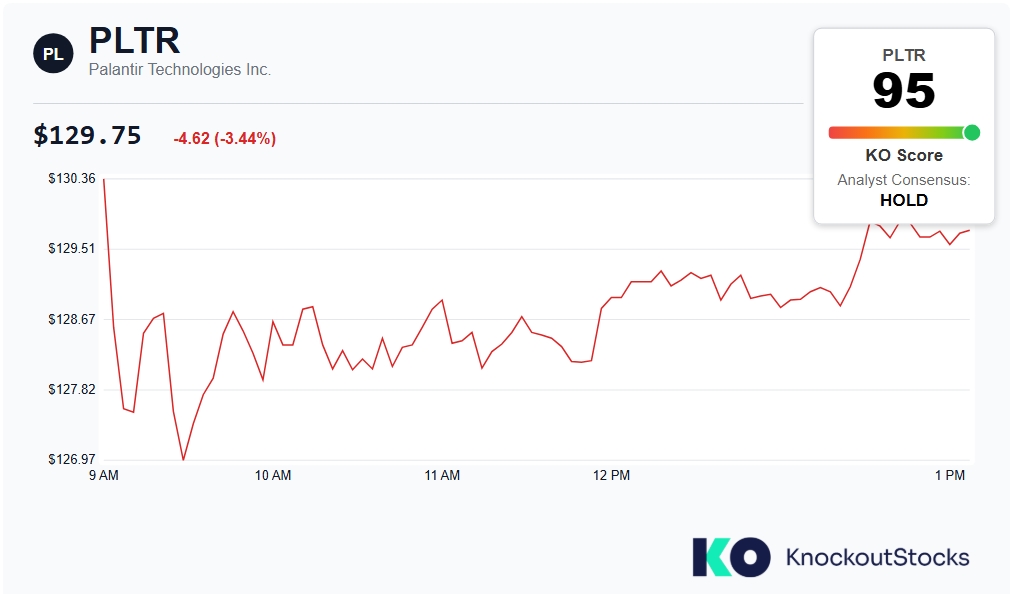Click the PLTR label in score card
The width and height of the screenshot is (1010, 594).
[x=904, y=55]
